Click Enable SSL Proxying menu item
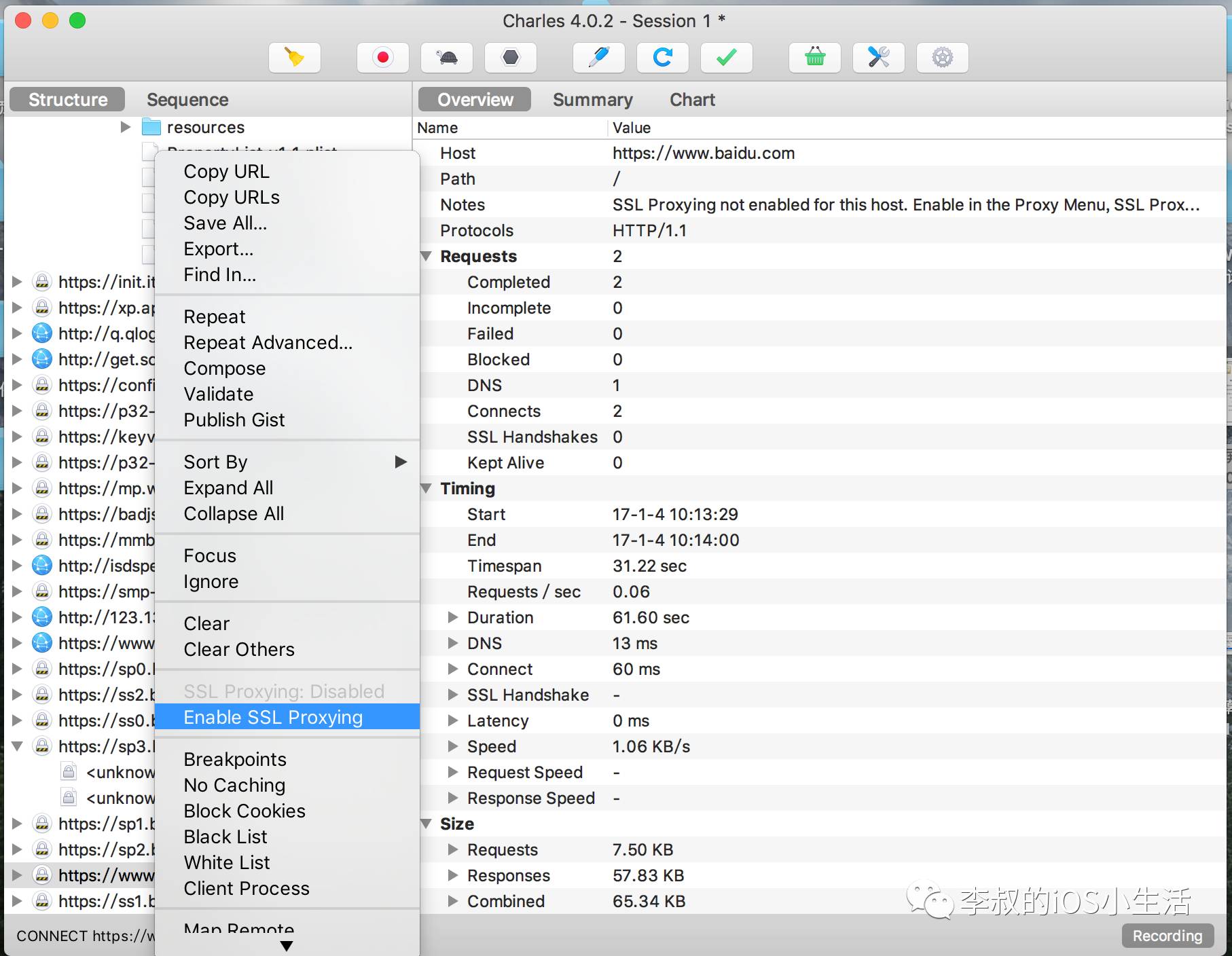Image resolution: width=1232 pixels, height=956 pixels. [287, 718]
